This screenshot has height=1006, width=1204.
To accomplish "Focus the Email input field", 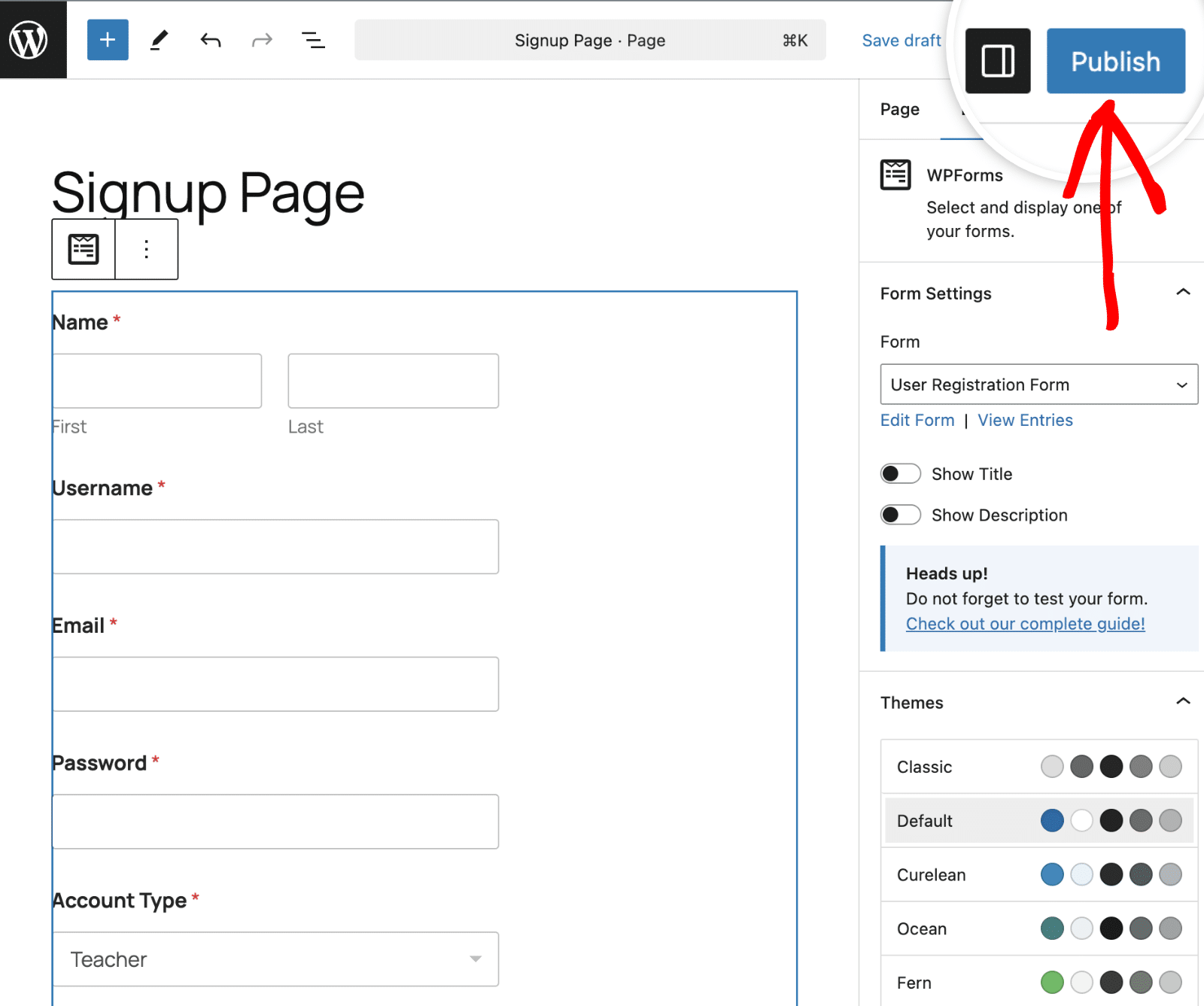I will 275,684.
